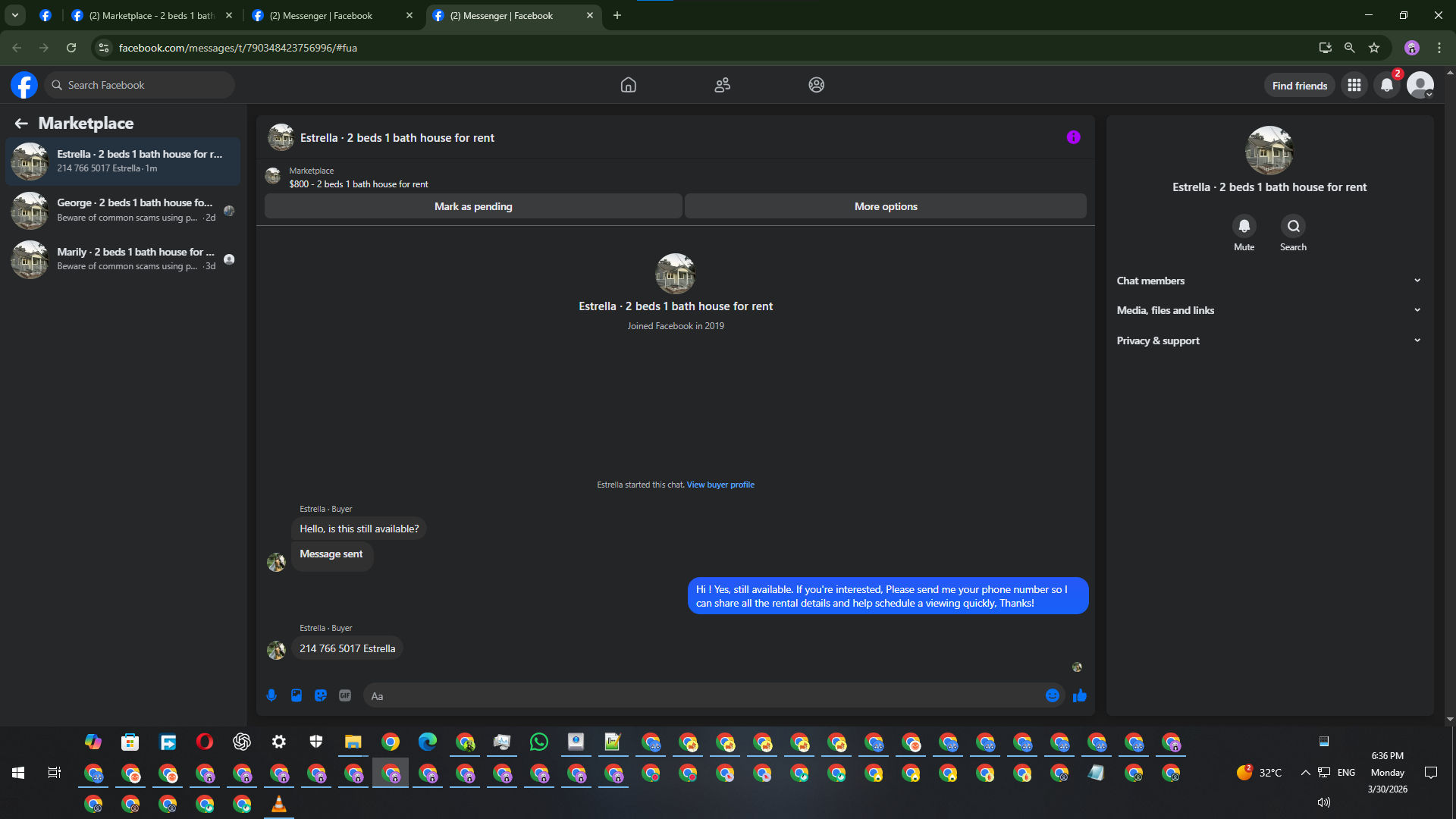Open the Facebook apps grid menu
Image resolution: width=1456 pixels, height=819 pixels.
(1354, 86)
